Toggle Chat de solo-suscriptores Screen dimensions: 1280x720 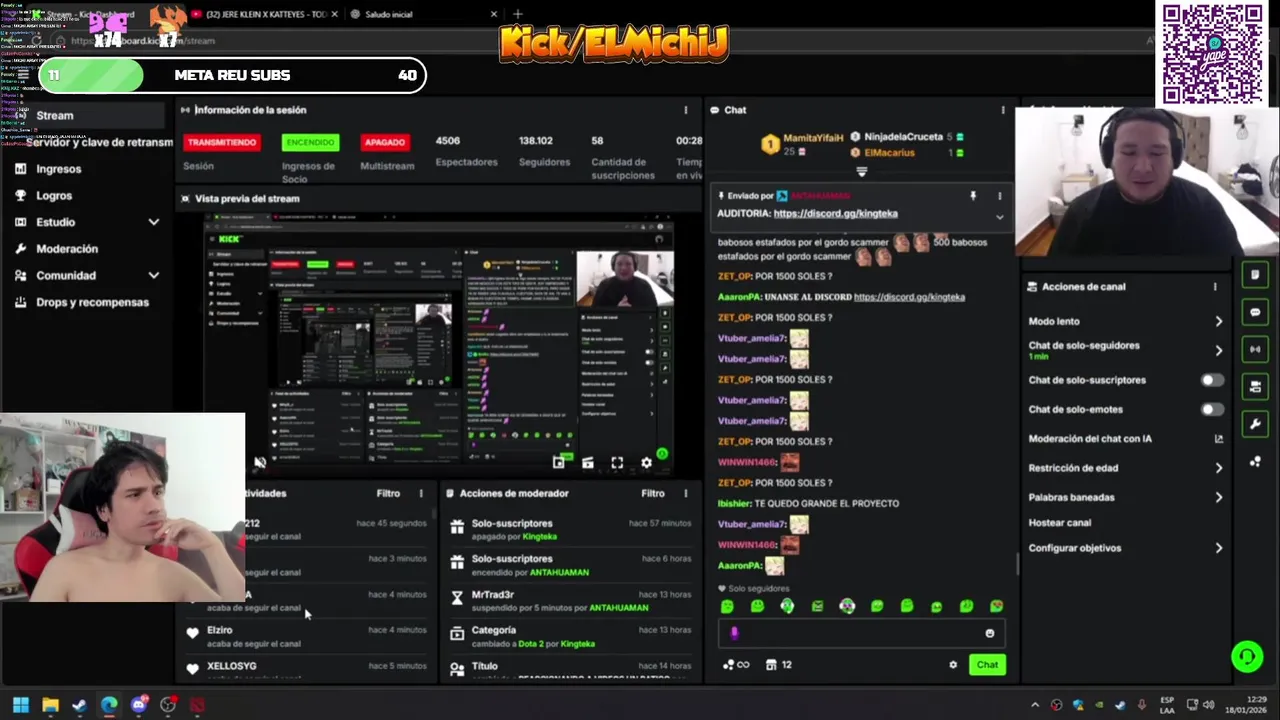point(1211,380)
